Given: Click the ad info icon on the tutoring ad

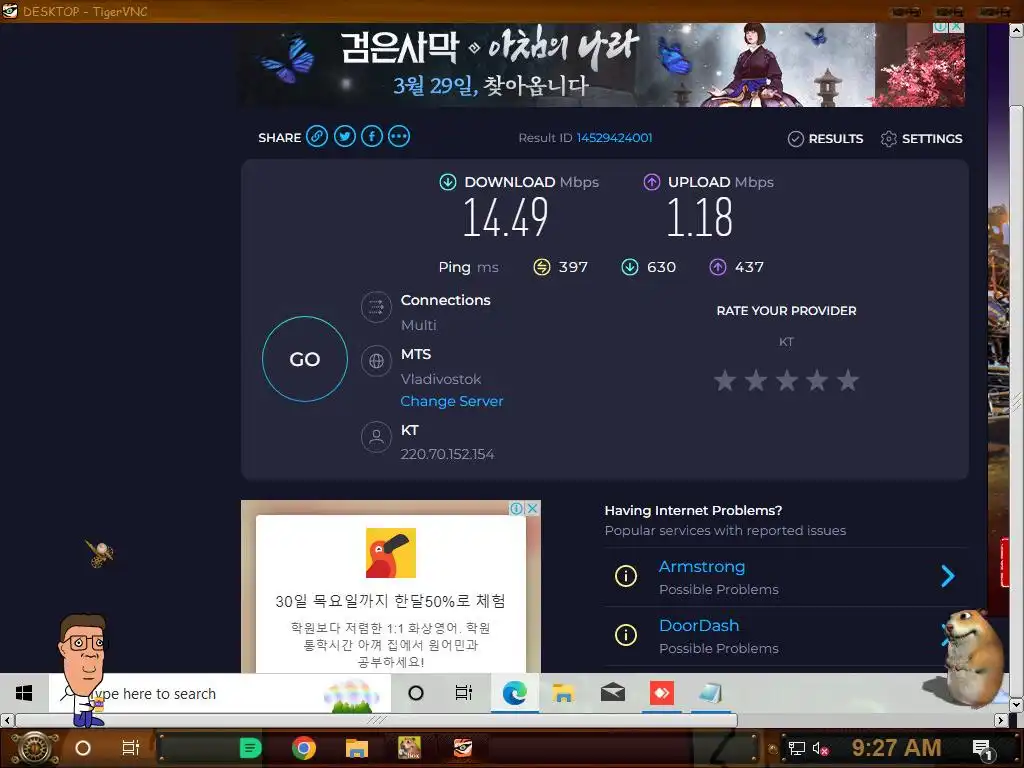Looking at the screenshot, I should 517,508.
